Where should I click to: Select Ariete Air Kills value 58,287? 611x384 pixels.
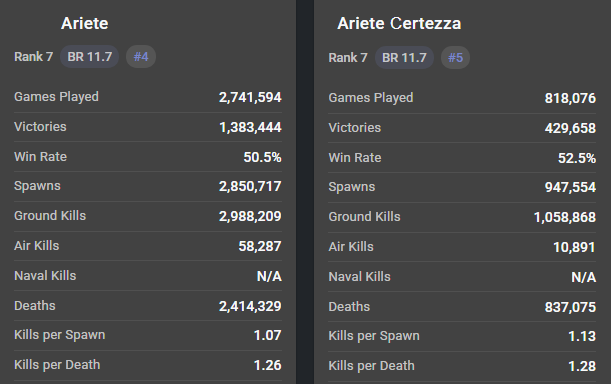pyautogui.click(x=260, y=246)
